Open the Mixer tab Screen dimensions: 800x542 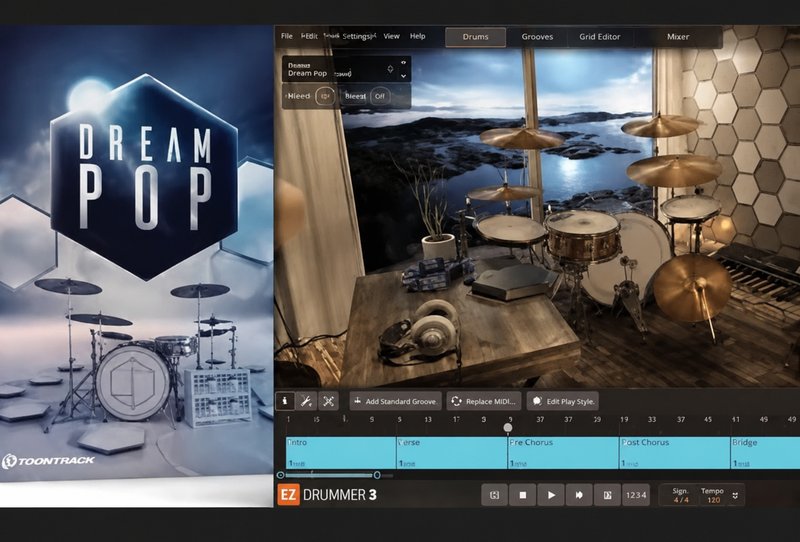pyautogui.click(x=678, y=37)
